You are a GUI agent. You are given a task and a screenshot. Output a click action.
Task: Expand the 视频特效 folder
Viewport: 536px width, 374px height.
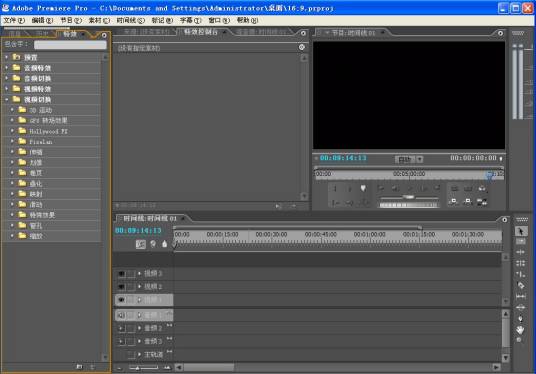(6, 89)
